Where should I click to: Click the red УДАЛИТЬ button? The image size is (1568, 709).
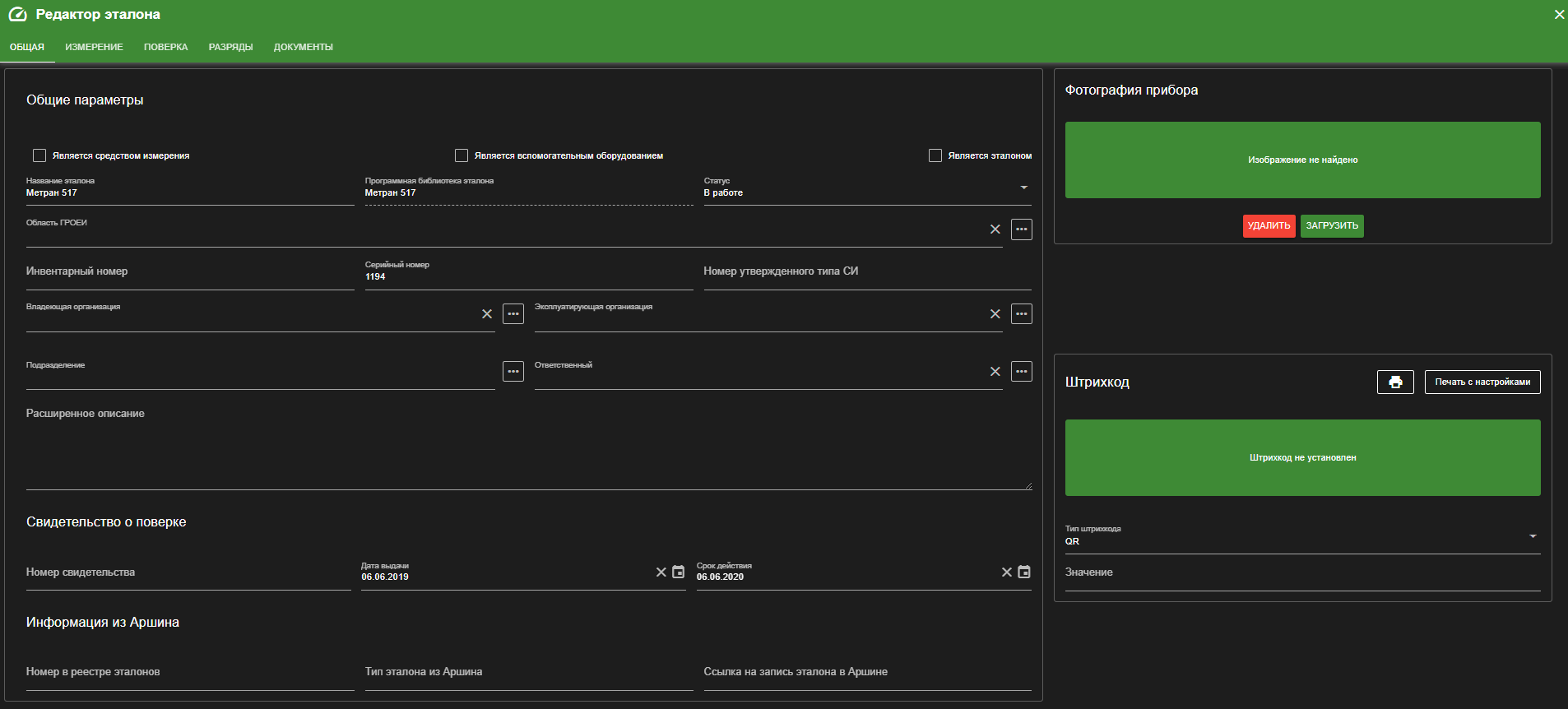[x=1269, y=226]
